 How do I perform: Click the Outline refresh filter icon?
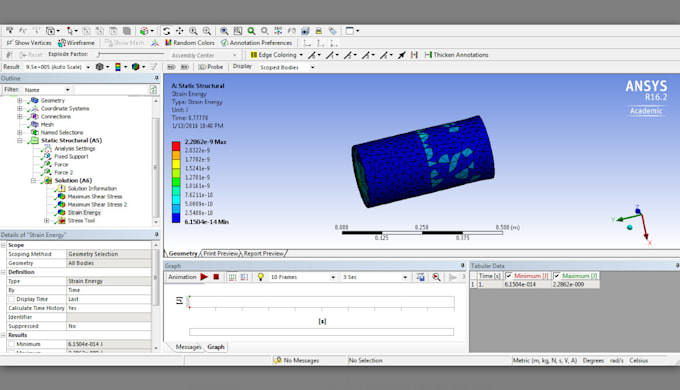coord(153,89)
